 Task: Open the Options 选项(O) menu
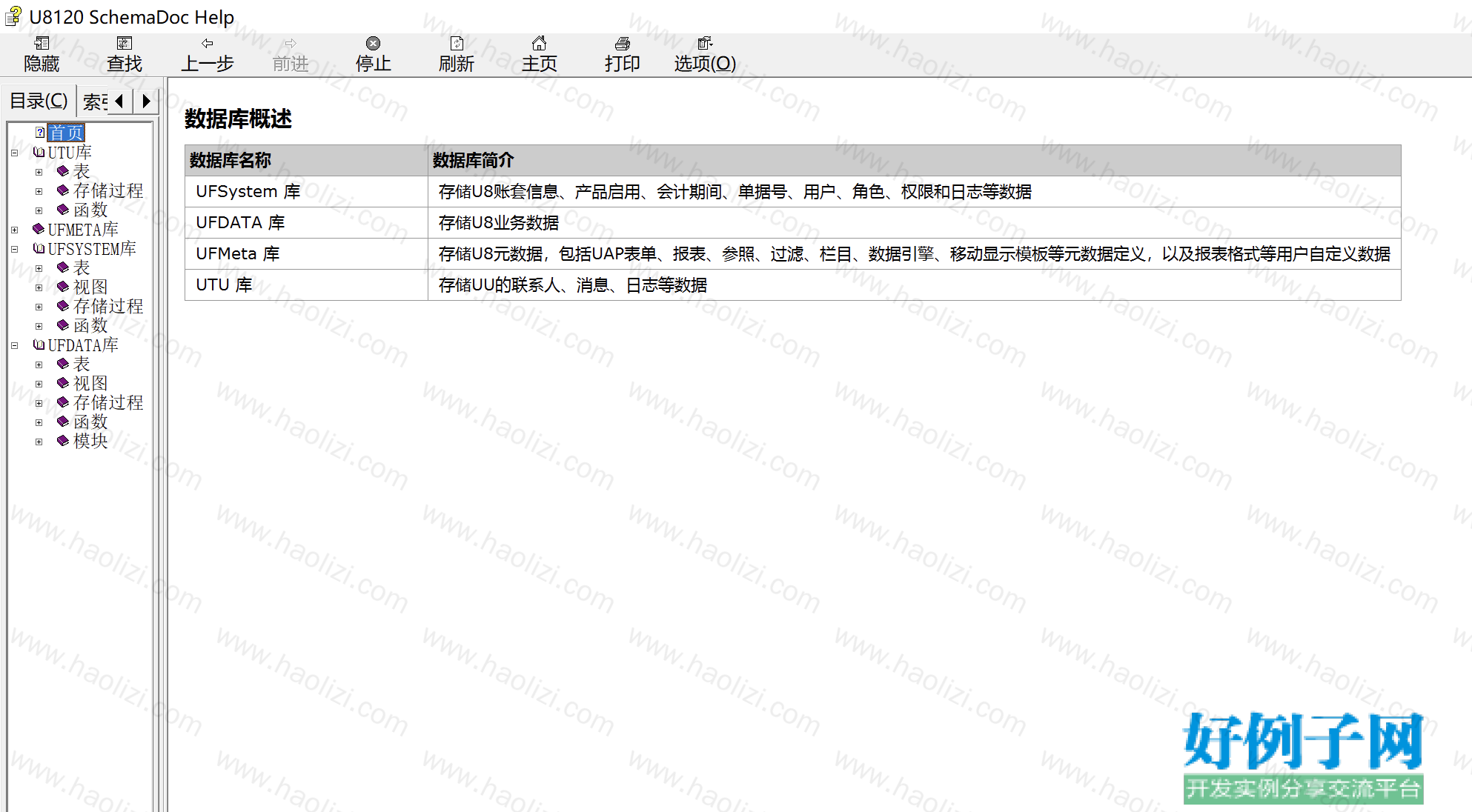[705, 55]
